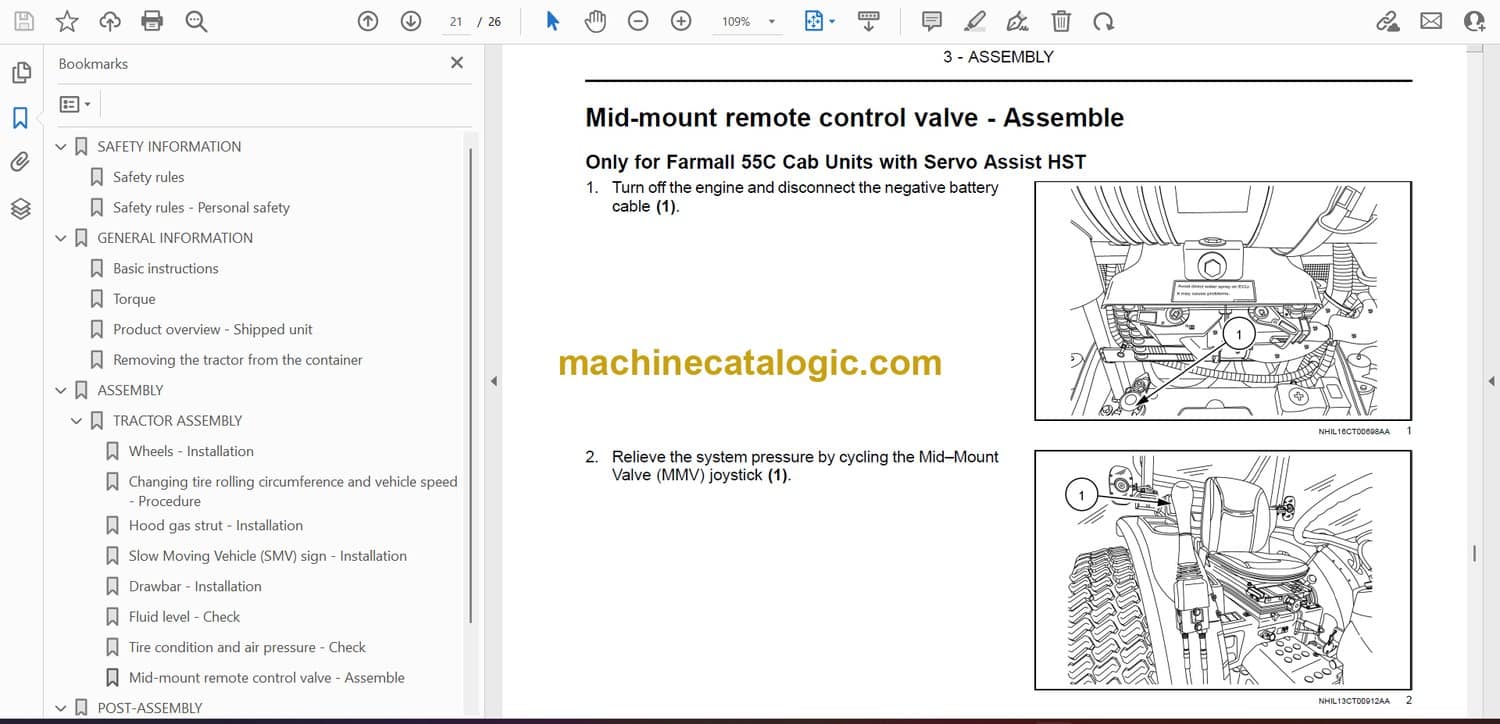
Task: Click the current page number field
Action: point(456,21)
